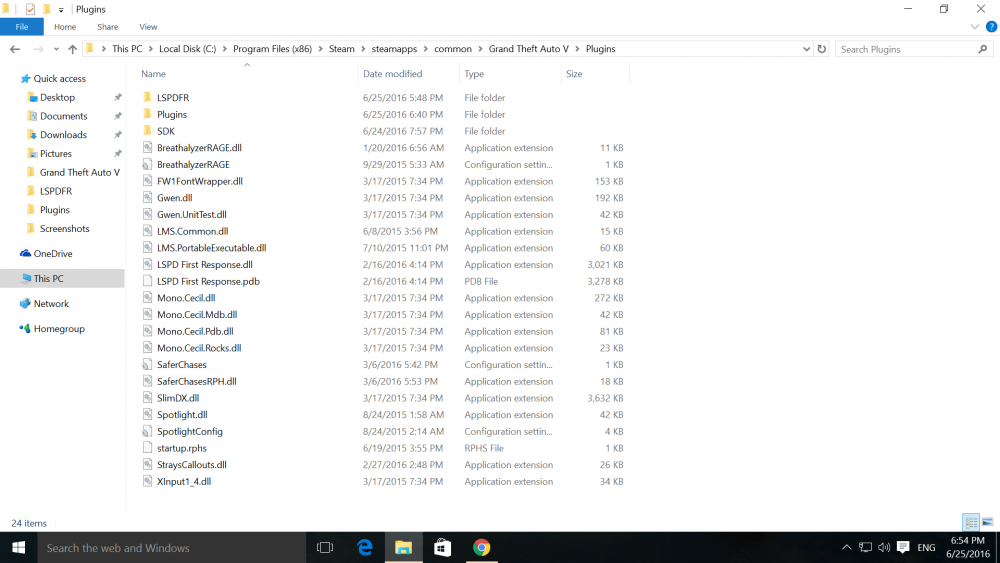Click the search magnifier icon

click(x=982, y=49)
